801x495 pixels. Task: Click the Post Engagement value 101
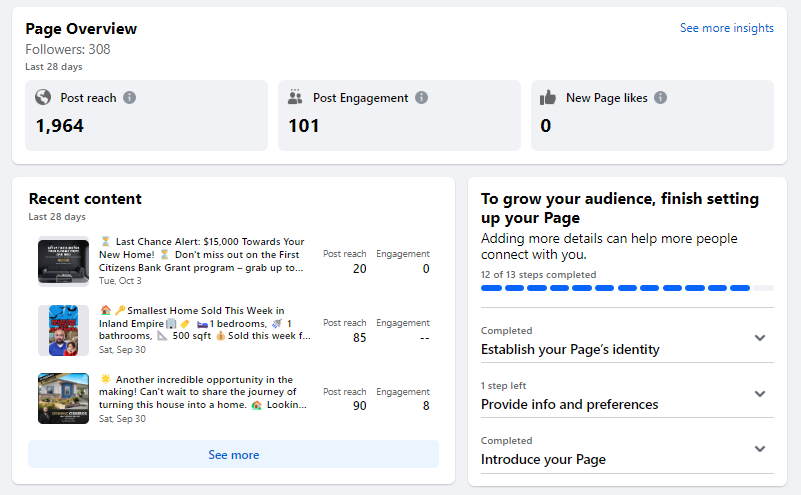304,126
